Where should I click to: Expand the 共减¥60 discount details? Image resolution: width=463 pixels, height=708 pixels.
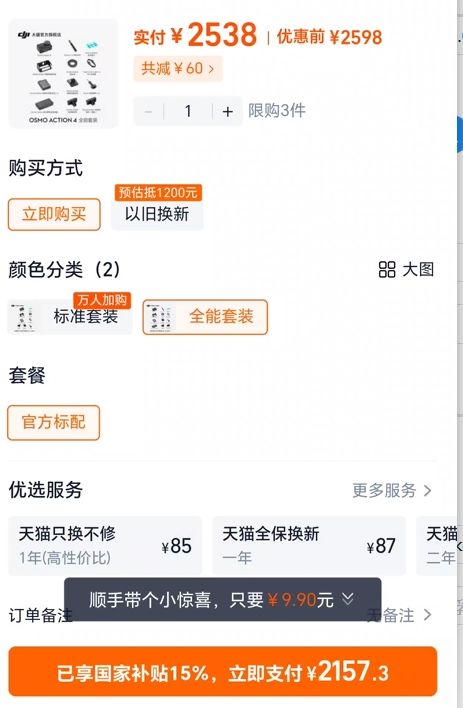click(178, 69)
